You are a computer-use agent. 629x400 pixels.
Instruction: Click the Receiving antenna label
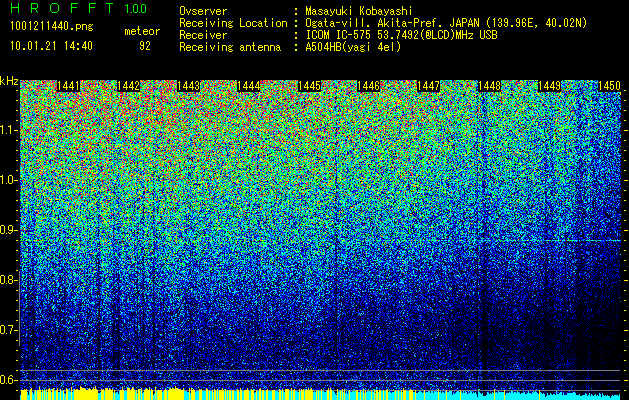pos(230,47)
